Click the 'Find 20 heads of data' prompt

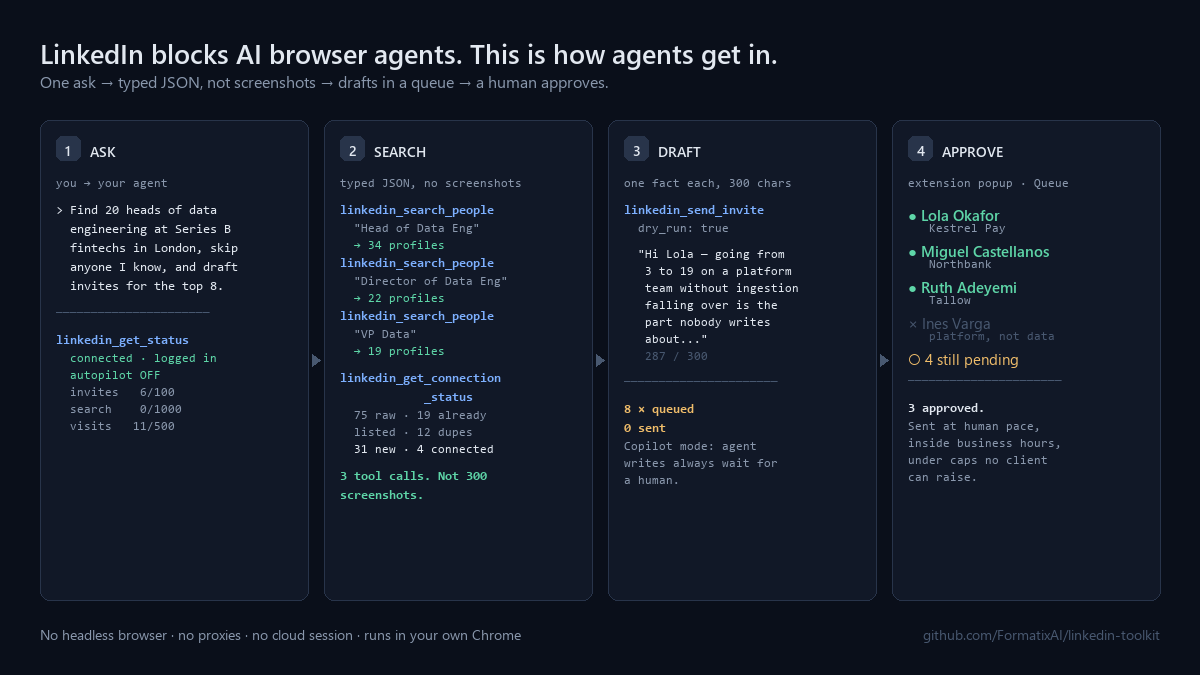pyautogui.click(x=148, y=248)
